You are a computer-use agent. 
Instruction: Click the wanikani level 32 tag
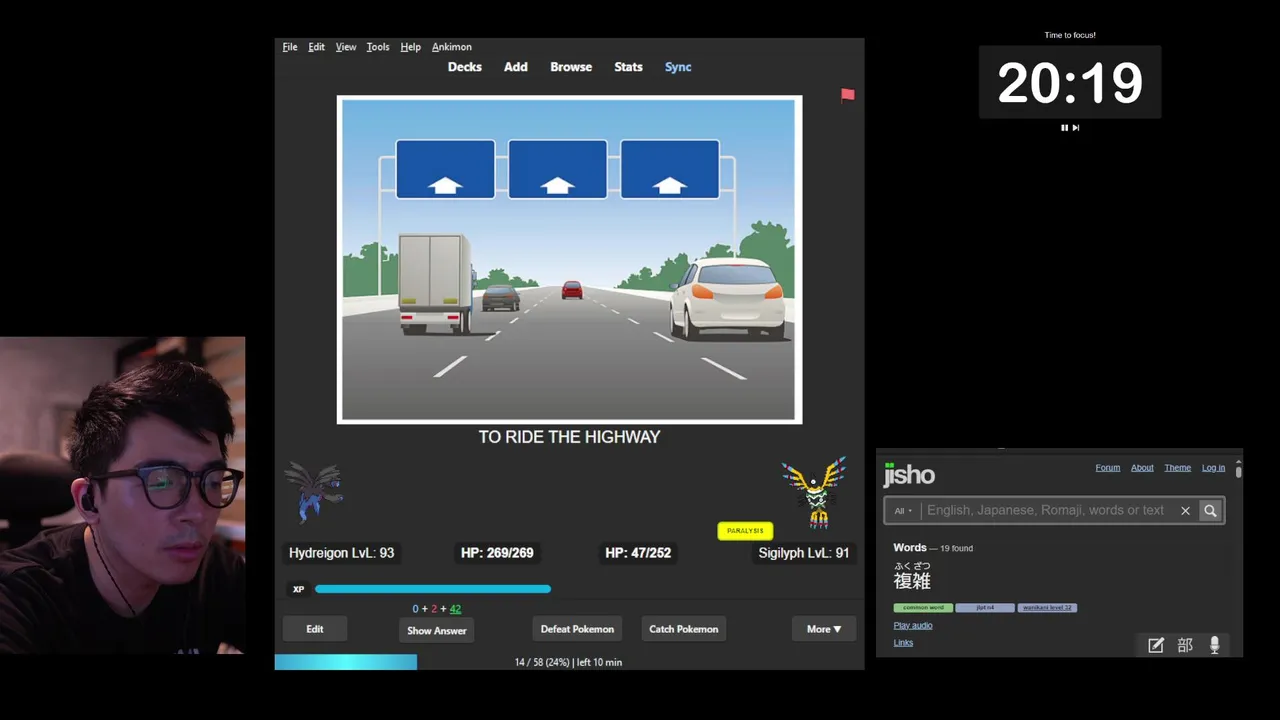tap(1047, 608)
